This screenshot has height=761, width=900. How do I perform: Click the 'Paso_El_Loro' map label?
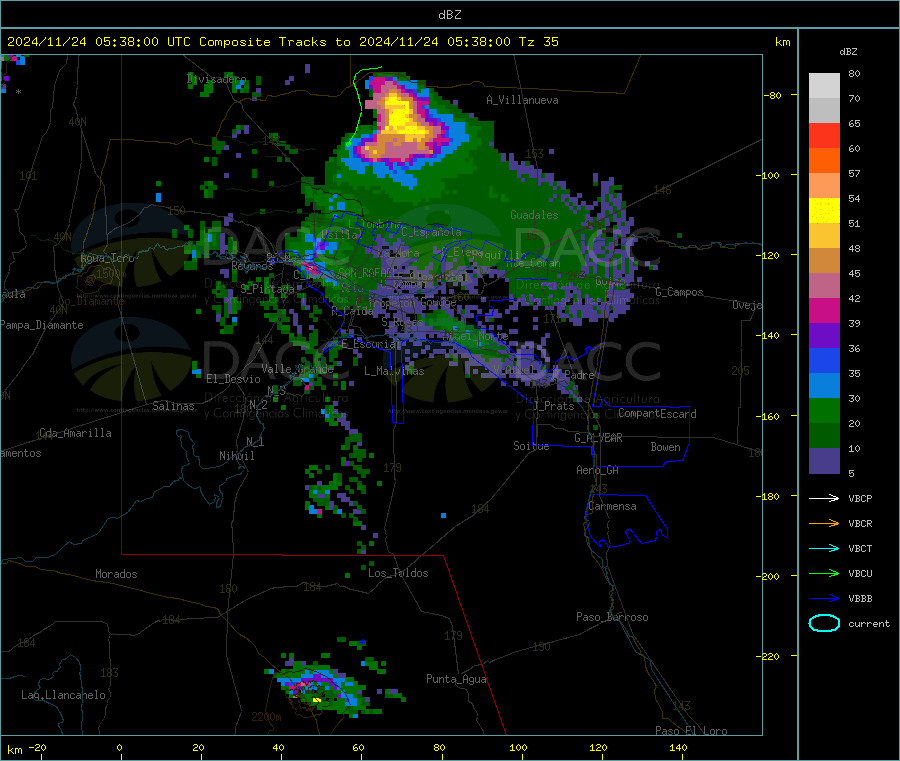point(691,731)
